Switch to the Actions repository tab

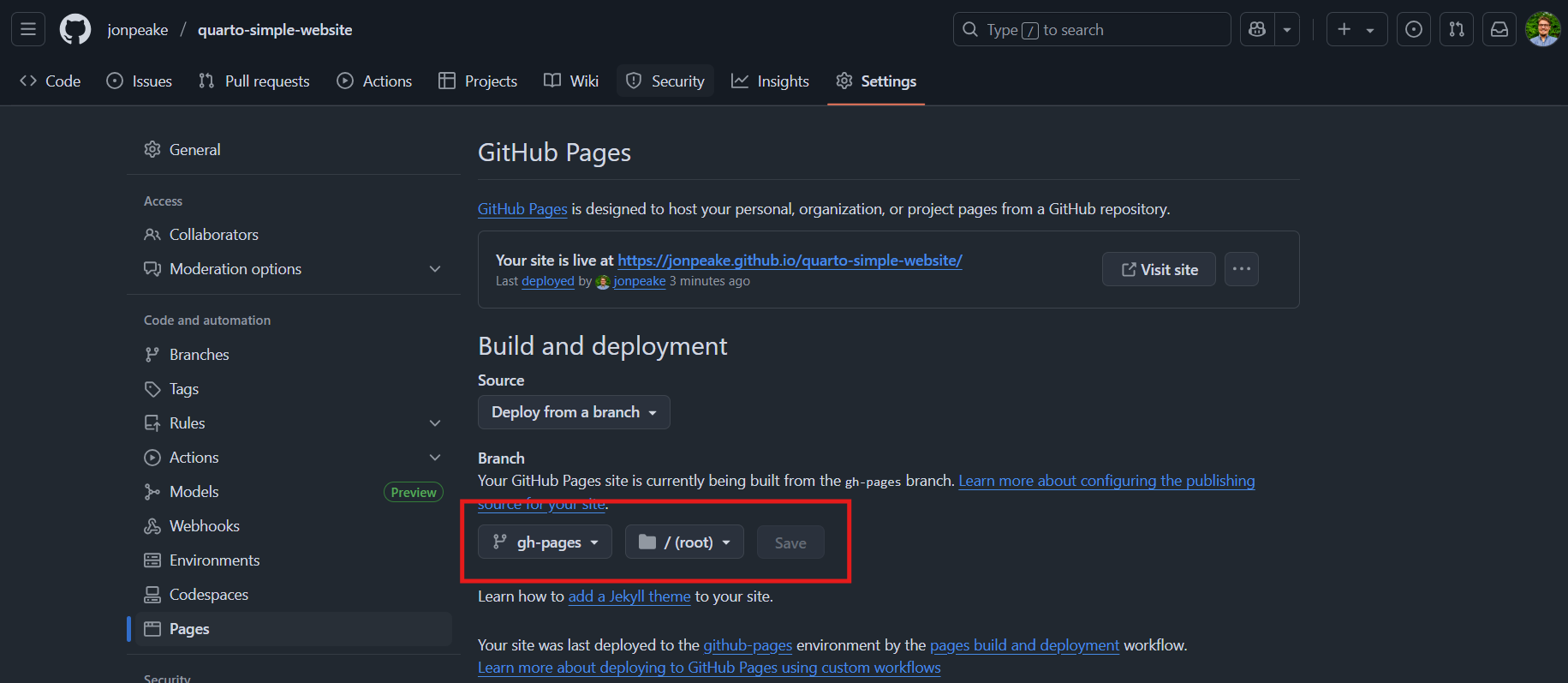374,81
